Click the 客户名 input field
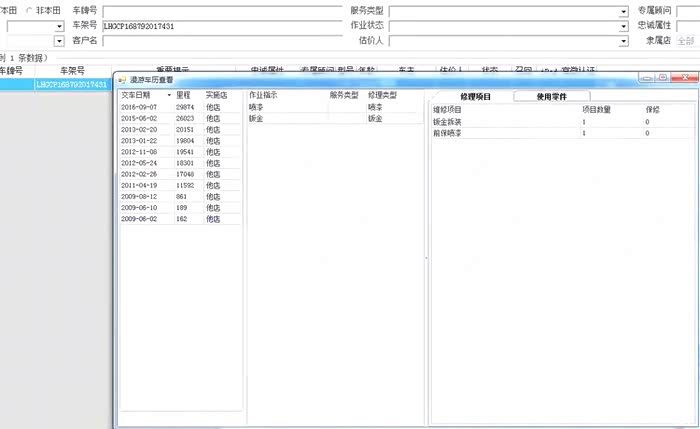This screenshot has width=700, height=429. pyautogui.click(x=220, y=41)
